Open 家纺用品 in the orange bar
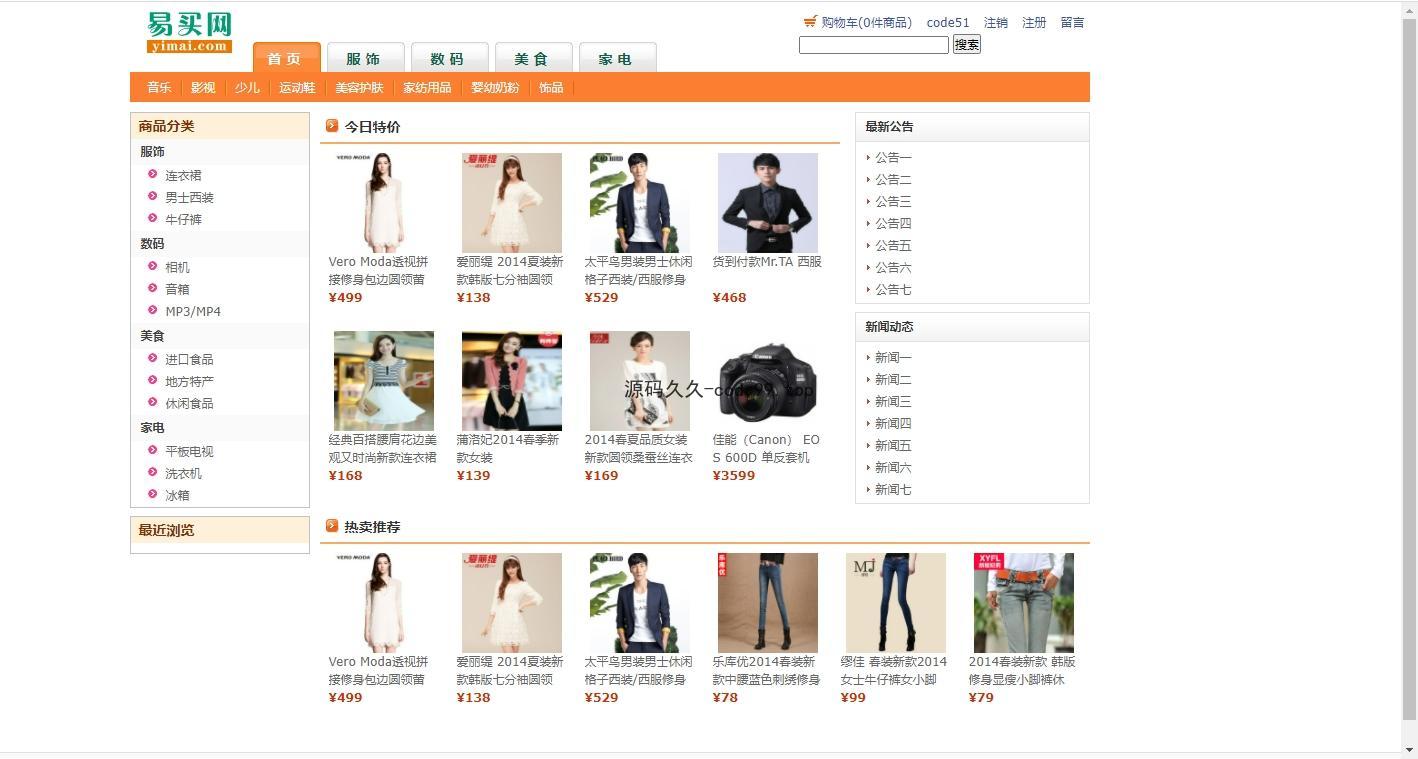Image resolution: width=1418 pixels, height=759 pixels. click(427, 87)
